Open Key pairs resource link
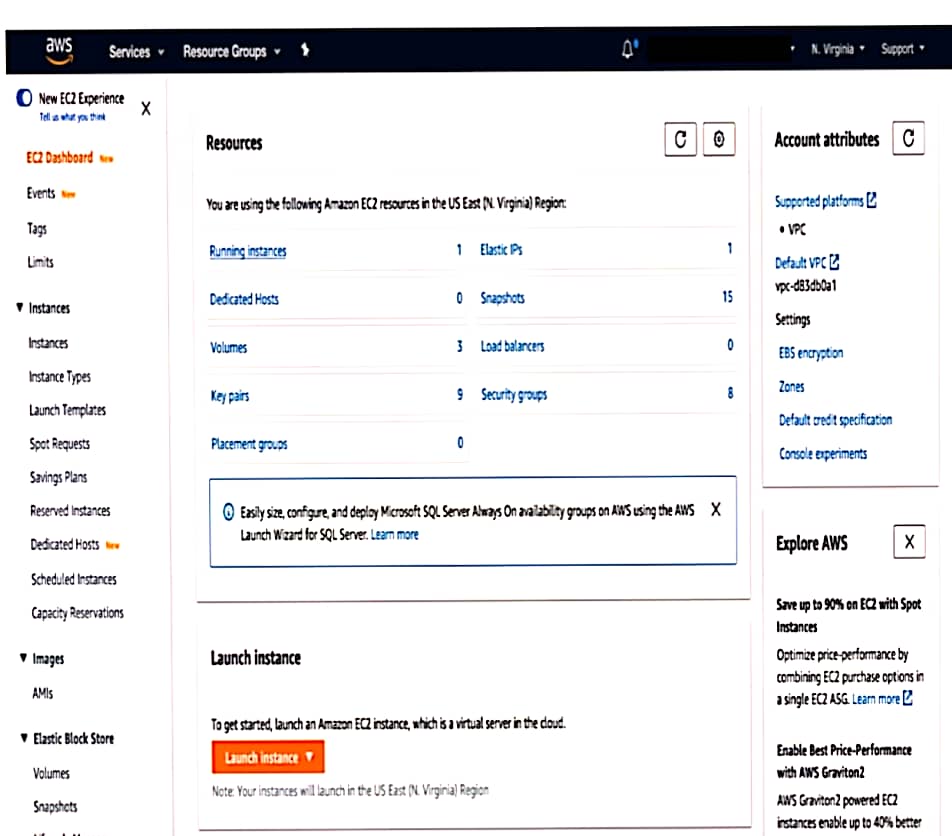This screenshot has height=836, width=952. tap(230, 396)
